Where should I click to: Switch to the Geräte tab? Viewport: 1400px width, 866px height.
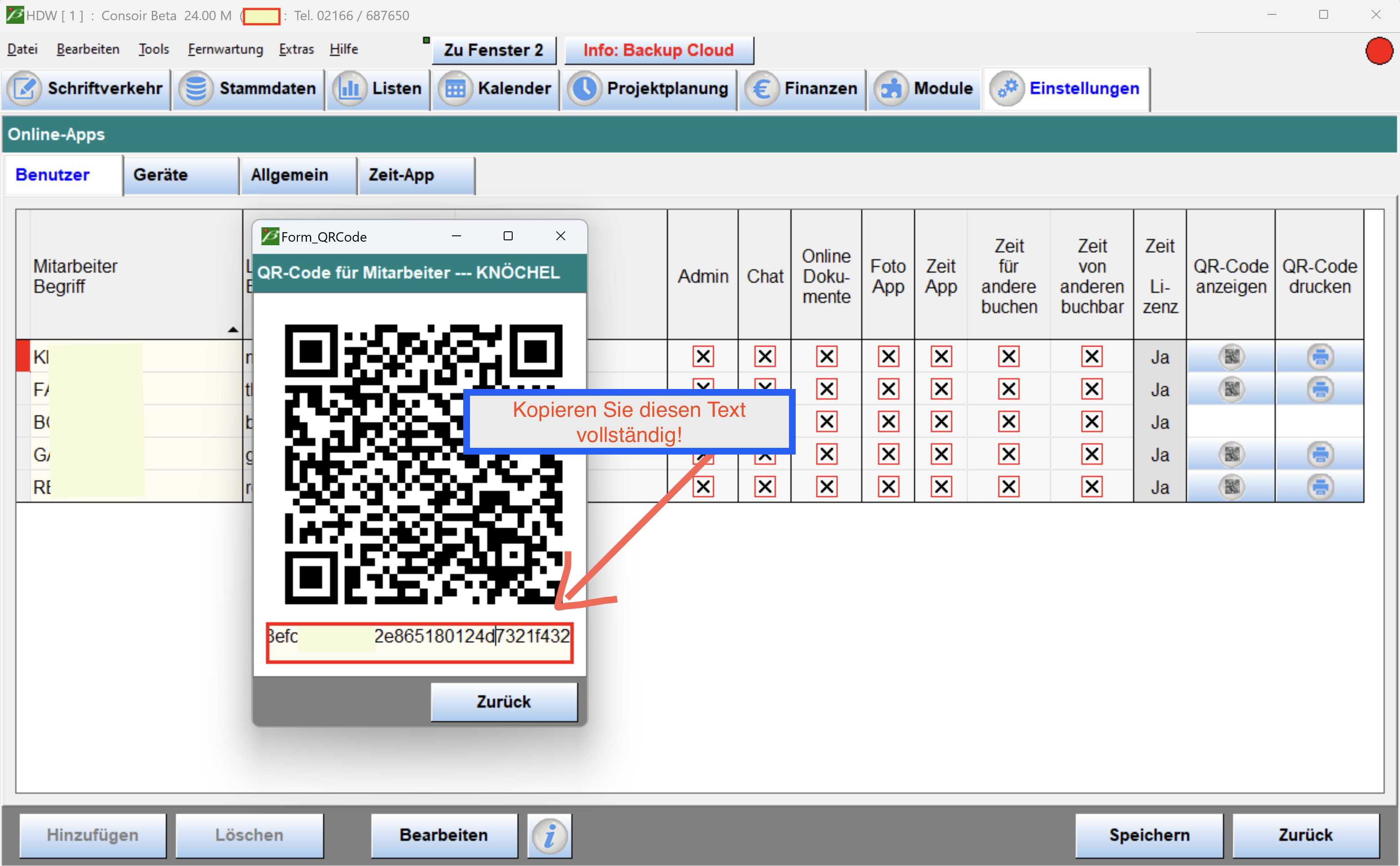181,175
